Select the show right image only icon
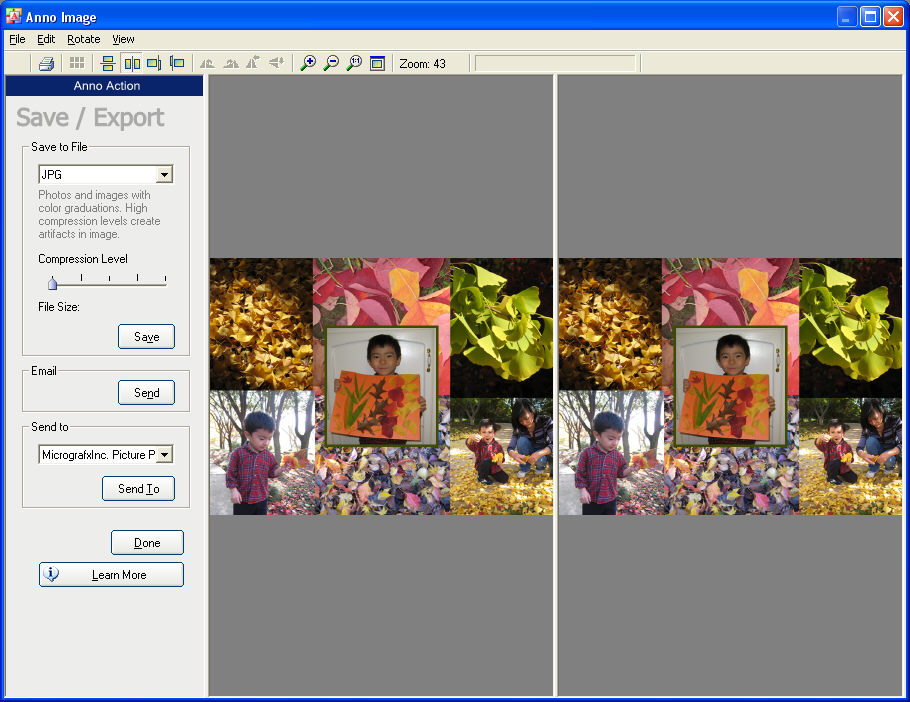Image resolution: width=910 pixels, height=702 pixels. (x=177, y=63)
